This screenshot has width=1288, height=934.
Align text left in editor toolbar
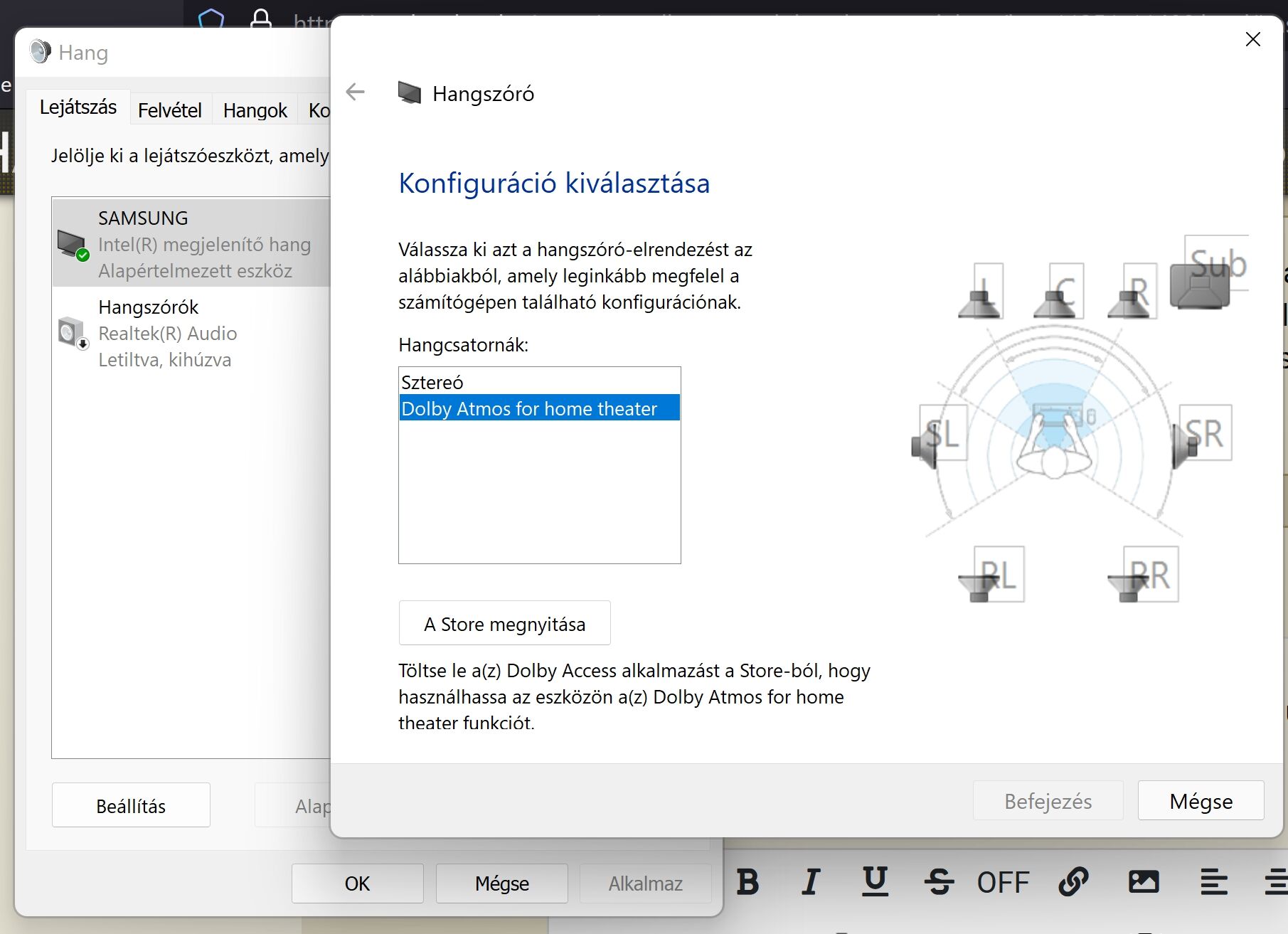pyautogui.click(x=1213, y=882)
